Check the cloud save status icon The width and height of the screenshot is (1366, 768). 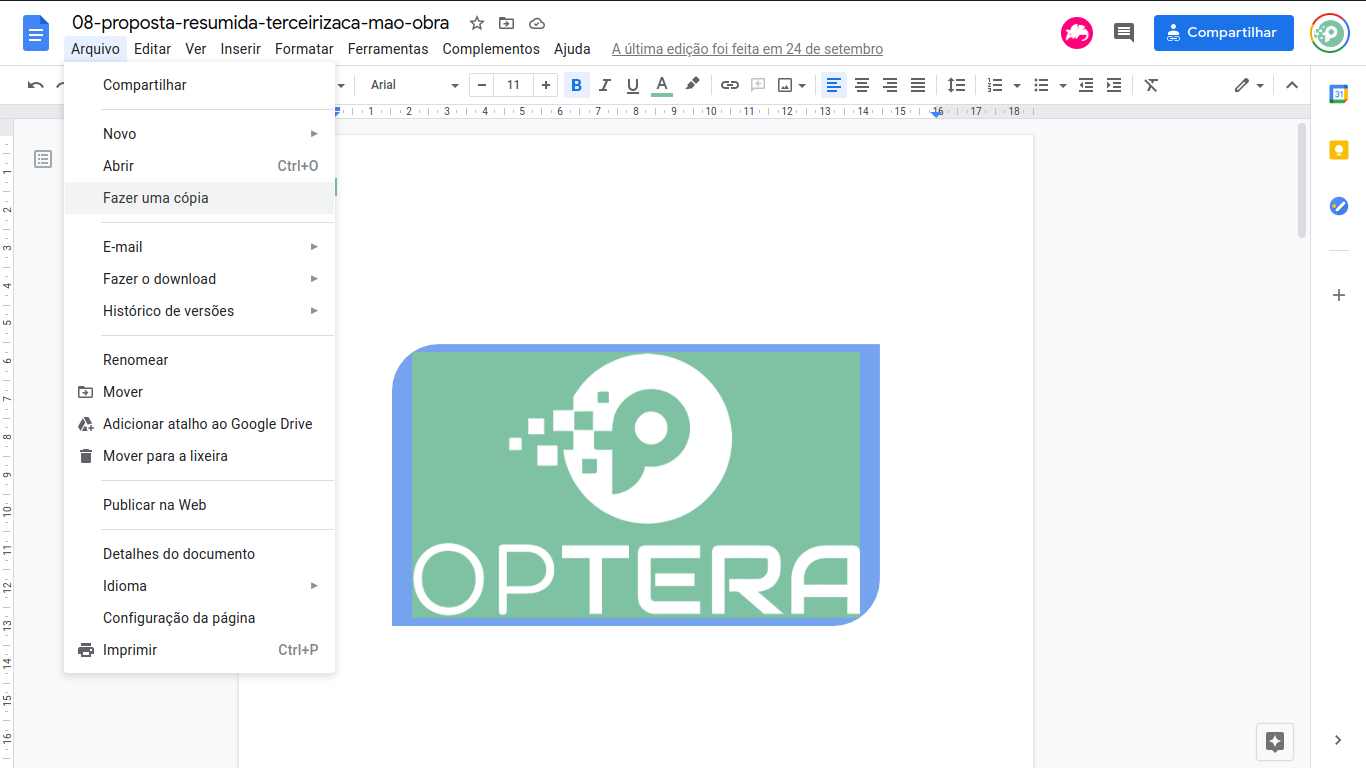pyautogui.click(x=537, y=23)
